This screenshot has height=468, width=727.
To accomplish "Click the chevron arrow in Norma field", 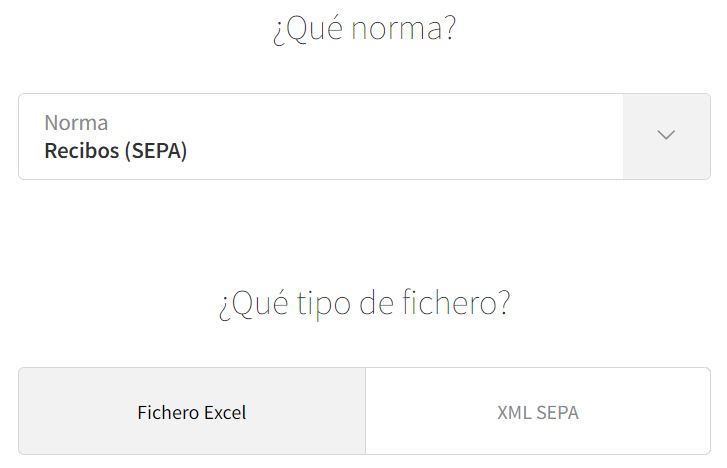I will click(666, 135).
